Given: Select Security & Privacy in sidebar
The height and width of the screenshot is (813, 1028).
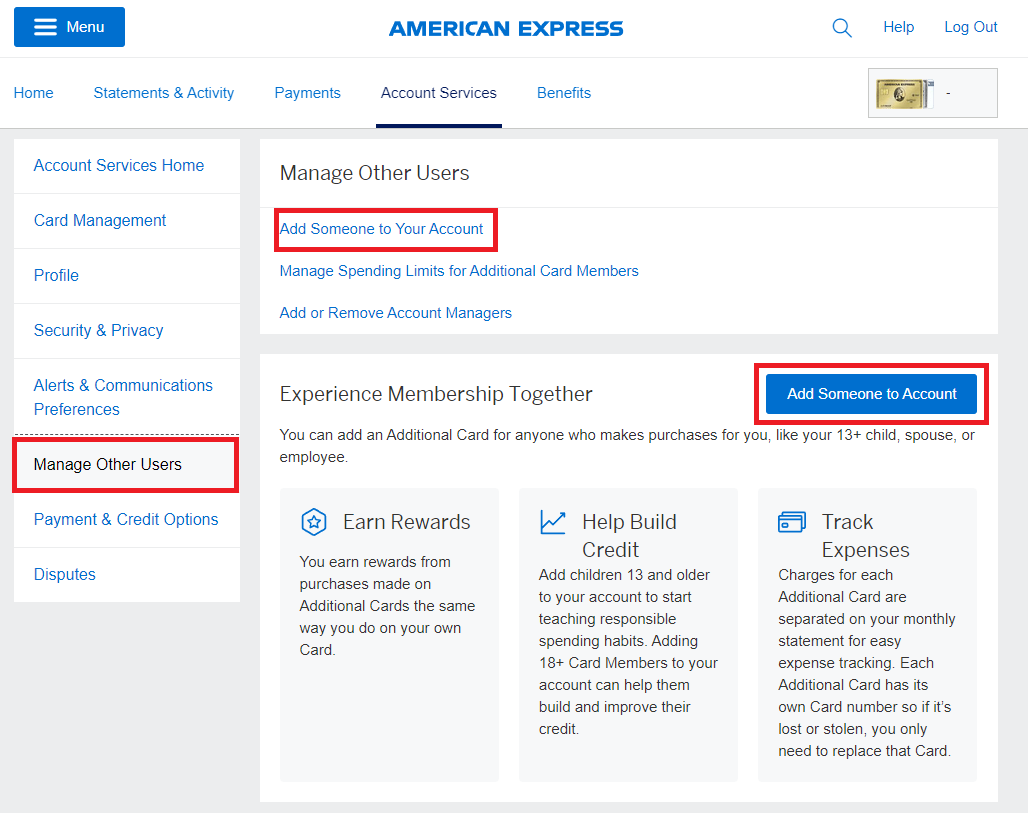Looking at the screenshot, I should 98,330.
